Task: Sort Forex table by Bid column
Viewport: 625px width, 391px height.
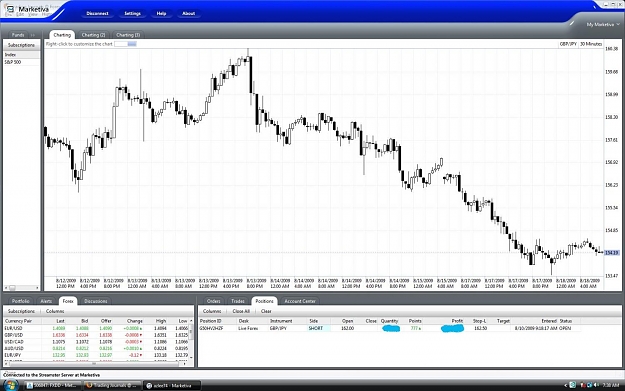Action: [x=85, y=321]
